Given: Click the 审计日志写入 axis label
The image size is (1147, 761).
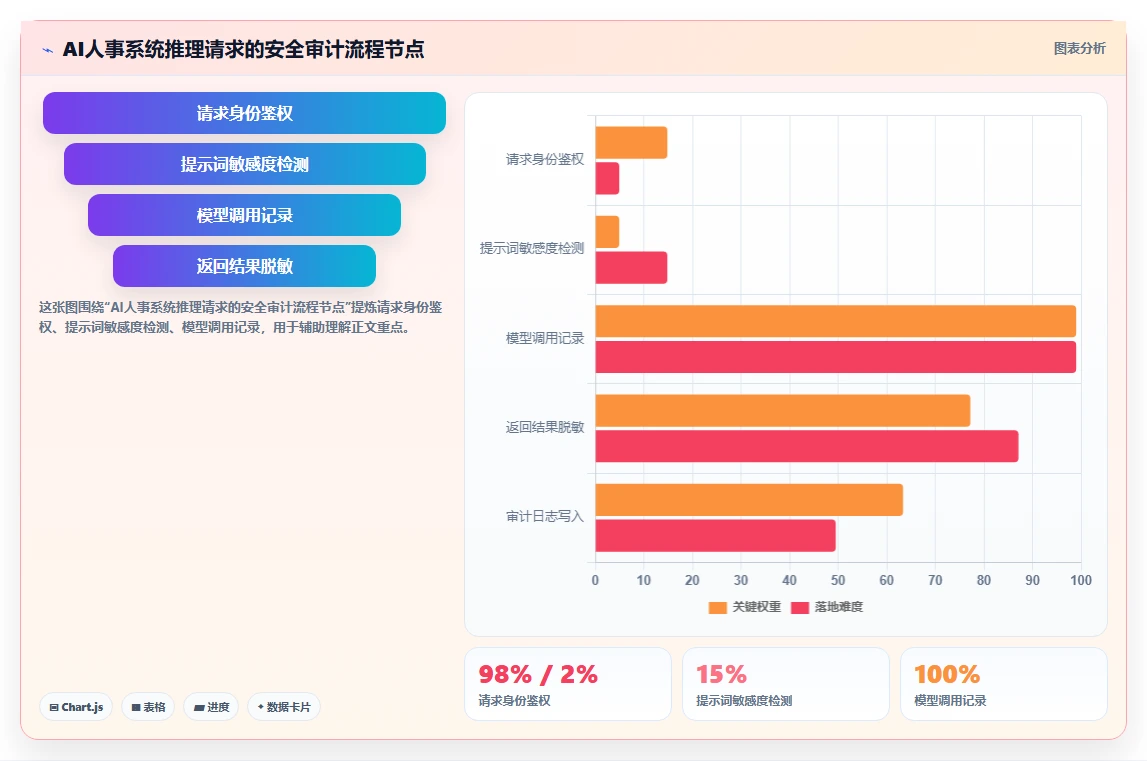Looking at the screenshot, I should pyautogui.click(x=545, y=517).
